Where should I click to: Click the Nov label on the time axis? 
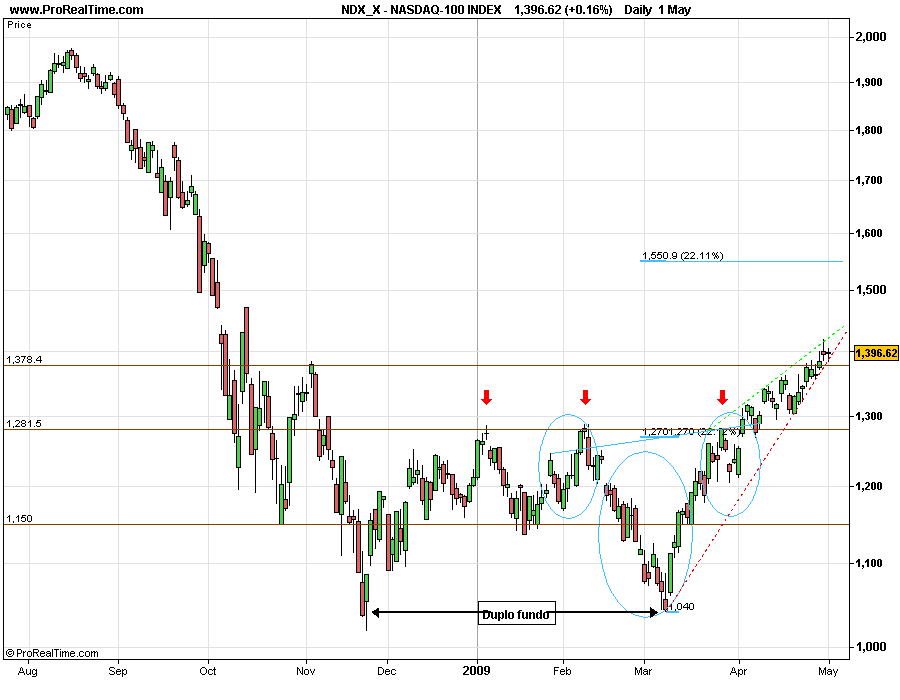[x=306, y=671]
